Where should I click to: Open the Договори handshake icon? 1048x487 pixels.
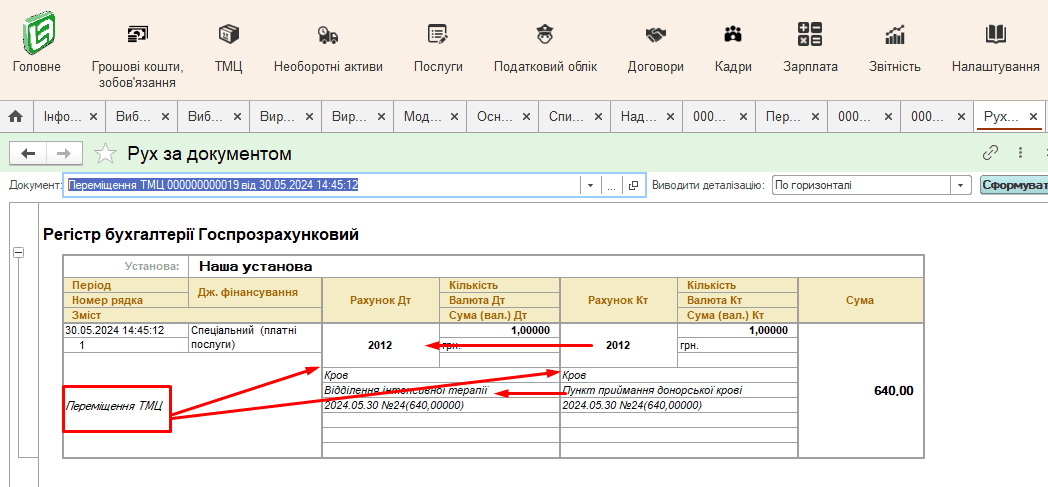pos(655,34)
